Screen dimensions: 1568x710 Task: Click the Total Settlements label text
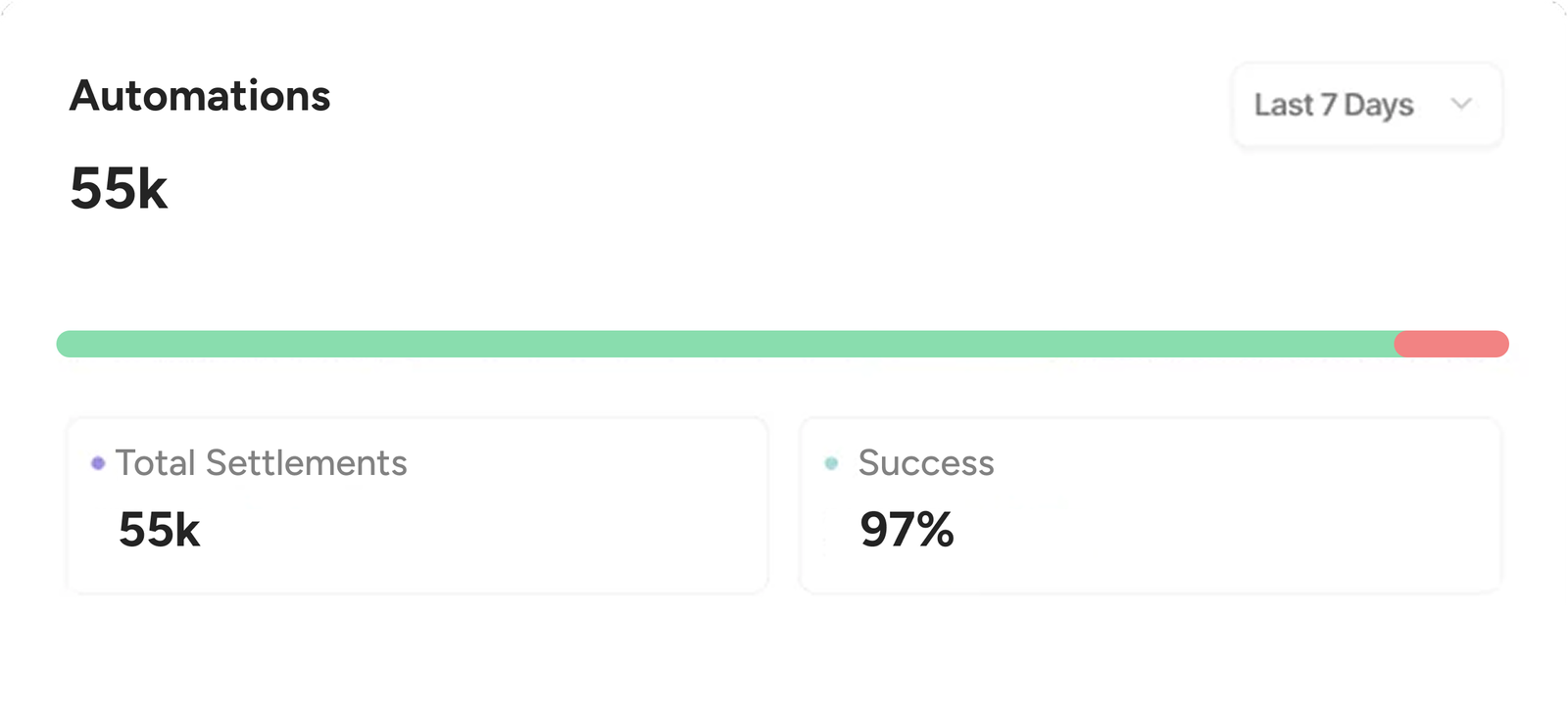coord(261,463)
